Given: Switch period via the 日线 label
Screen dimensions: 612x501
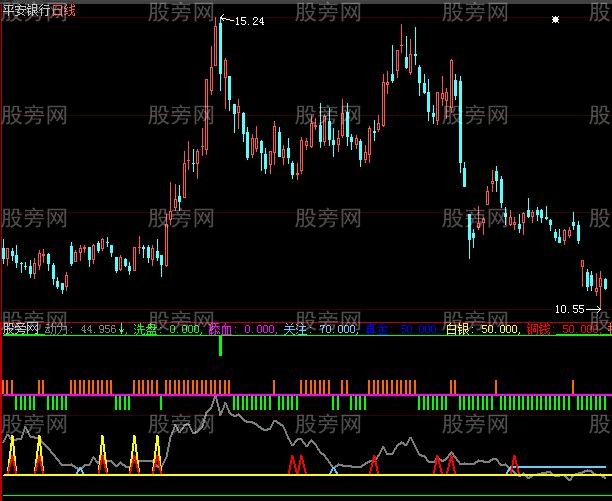Looking at the screenshot, I should (64, 8).
